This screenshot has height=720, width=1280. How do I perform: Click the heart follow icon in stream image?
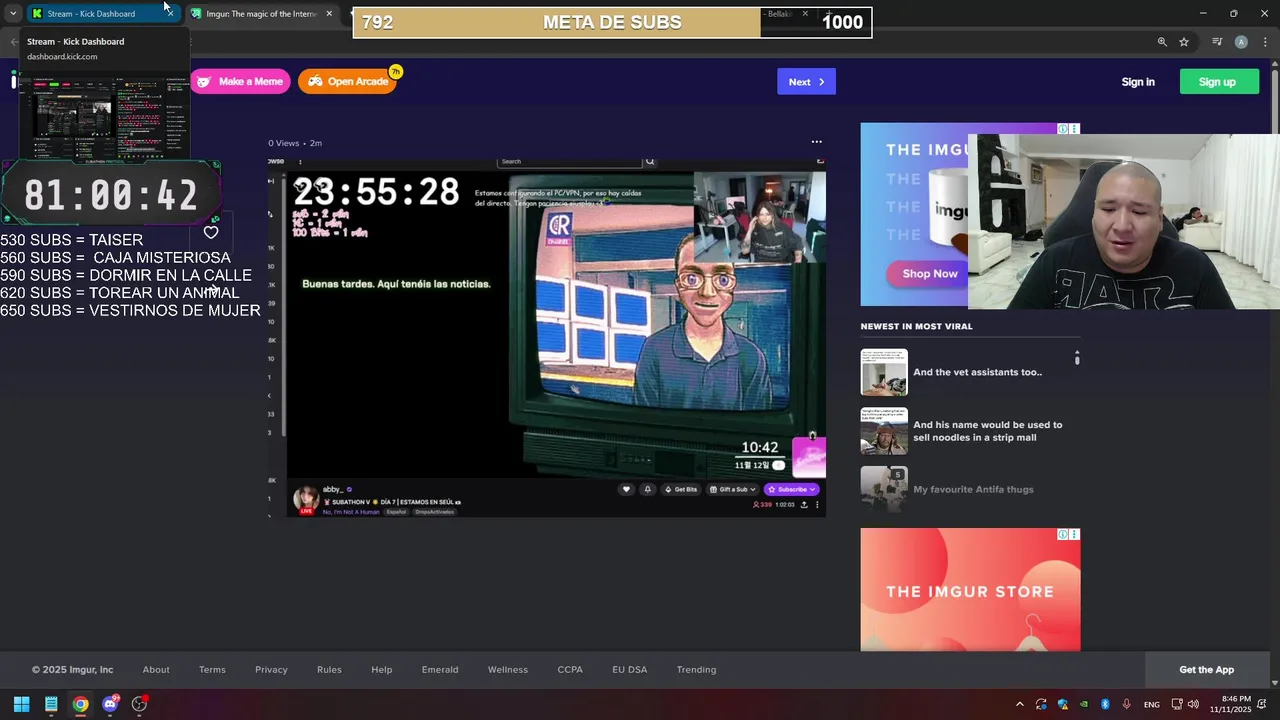tap(626, 489)
